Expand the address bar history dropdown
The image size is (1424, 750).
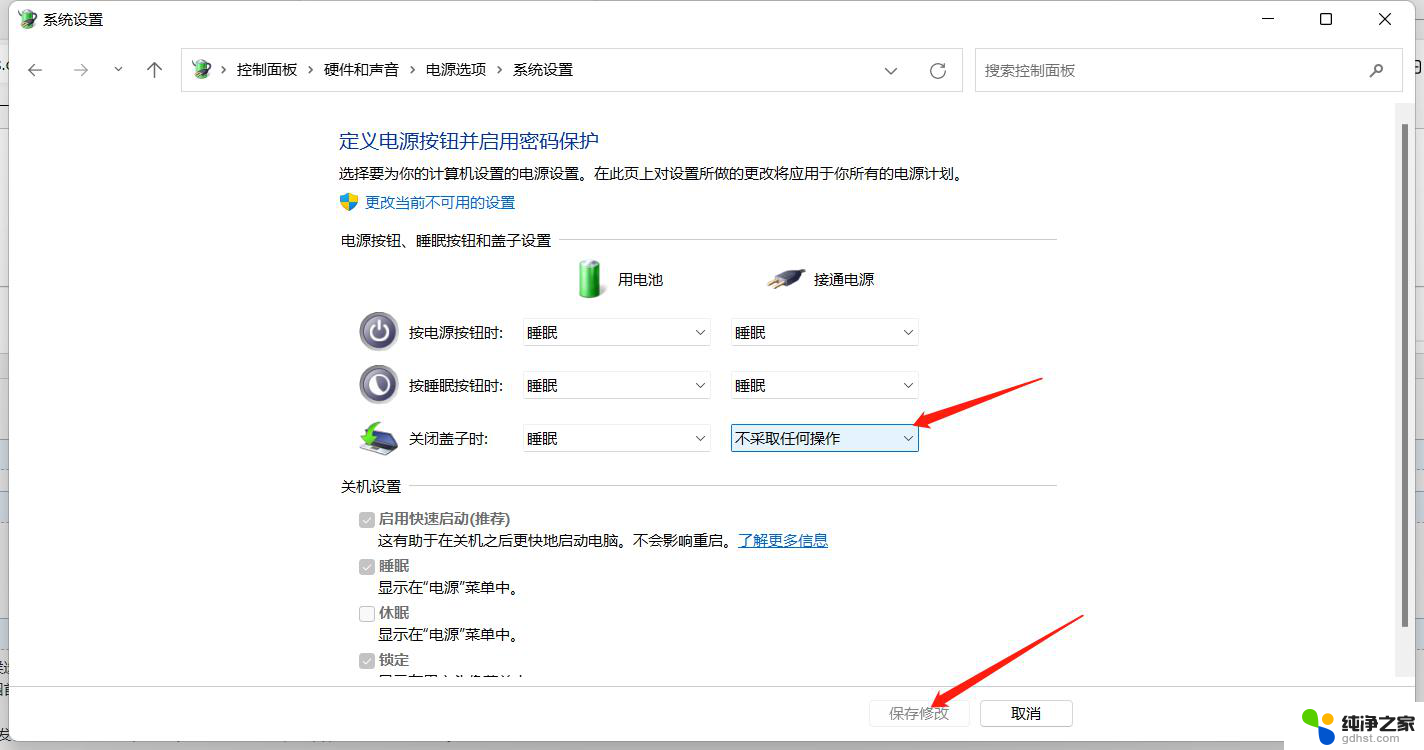(891, 71)
